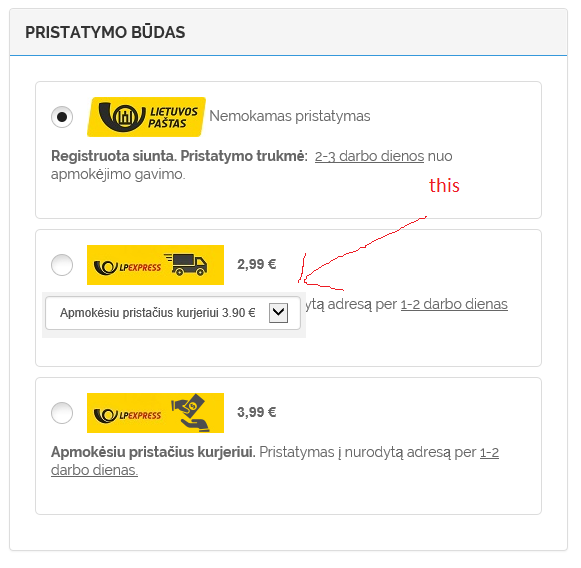Click "Apmokėsiu pristačius kurjeriui 3.90 €" dropdown text
Viewport: 581px width, 568px height.
[157, 313]
